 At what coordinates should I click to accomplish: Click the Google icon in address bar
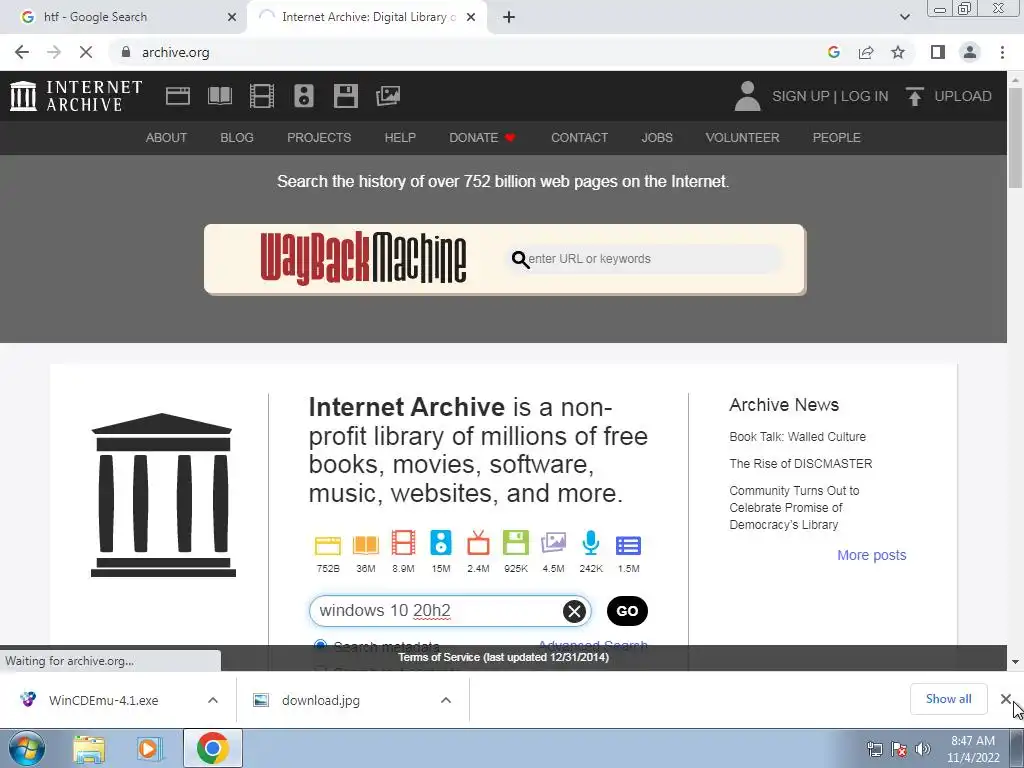834,52
